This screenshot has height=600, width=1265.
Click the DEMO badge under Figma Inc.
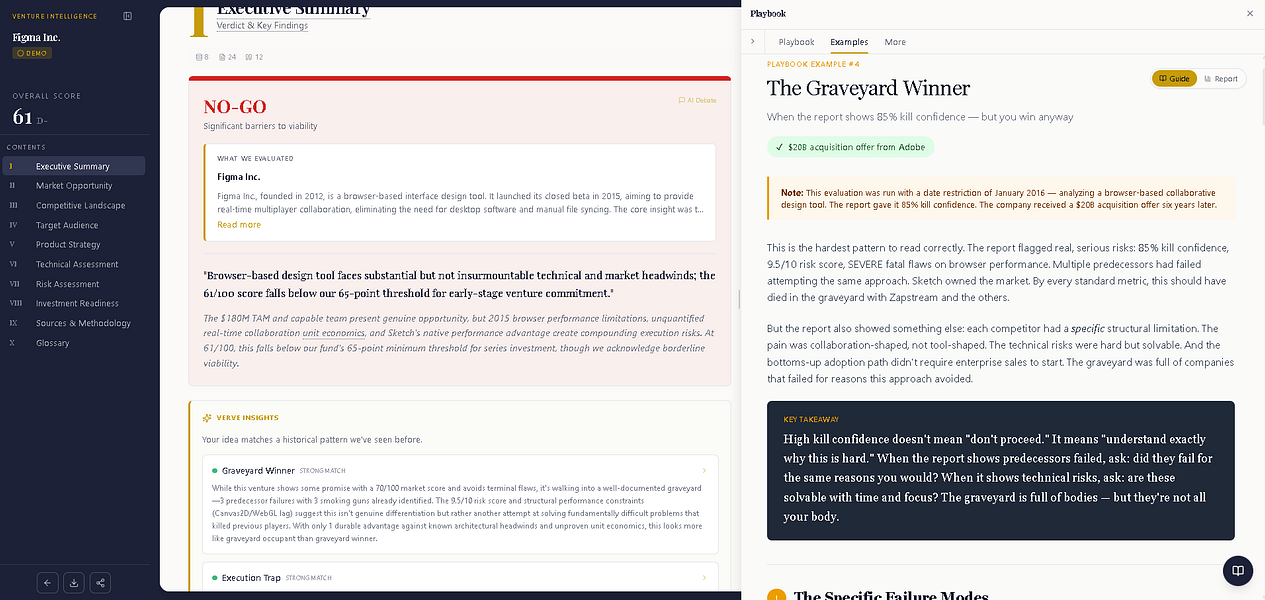(x=32, y=53)
